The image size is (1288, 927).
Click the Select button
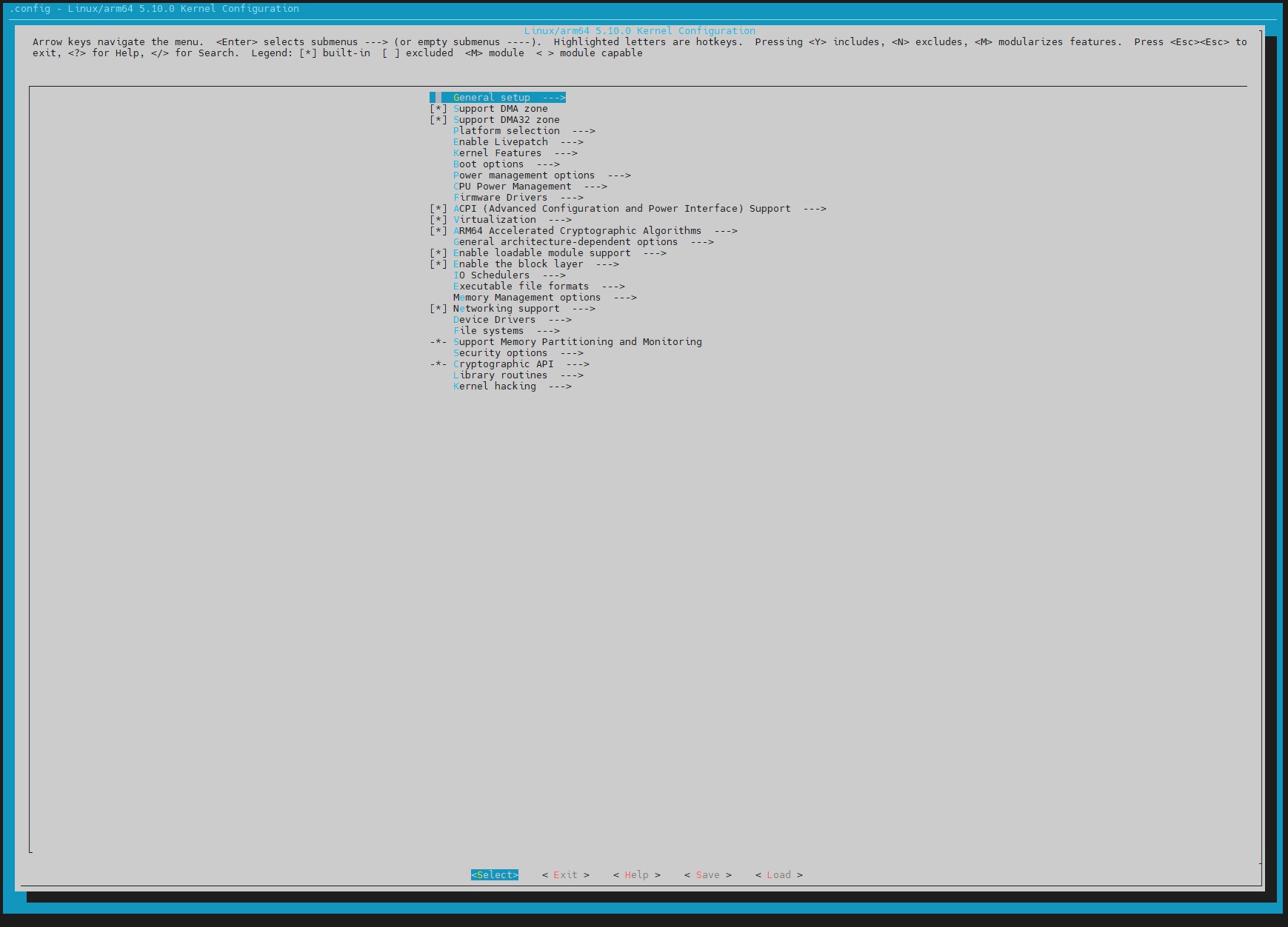(495, 875)
